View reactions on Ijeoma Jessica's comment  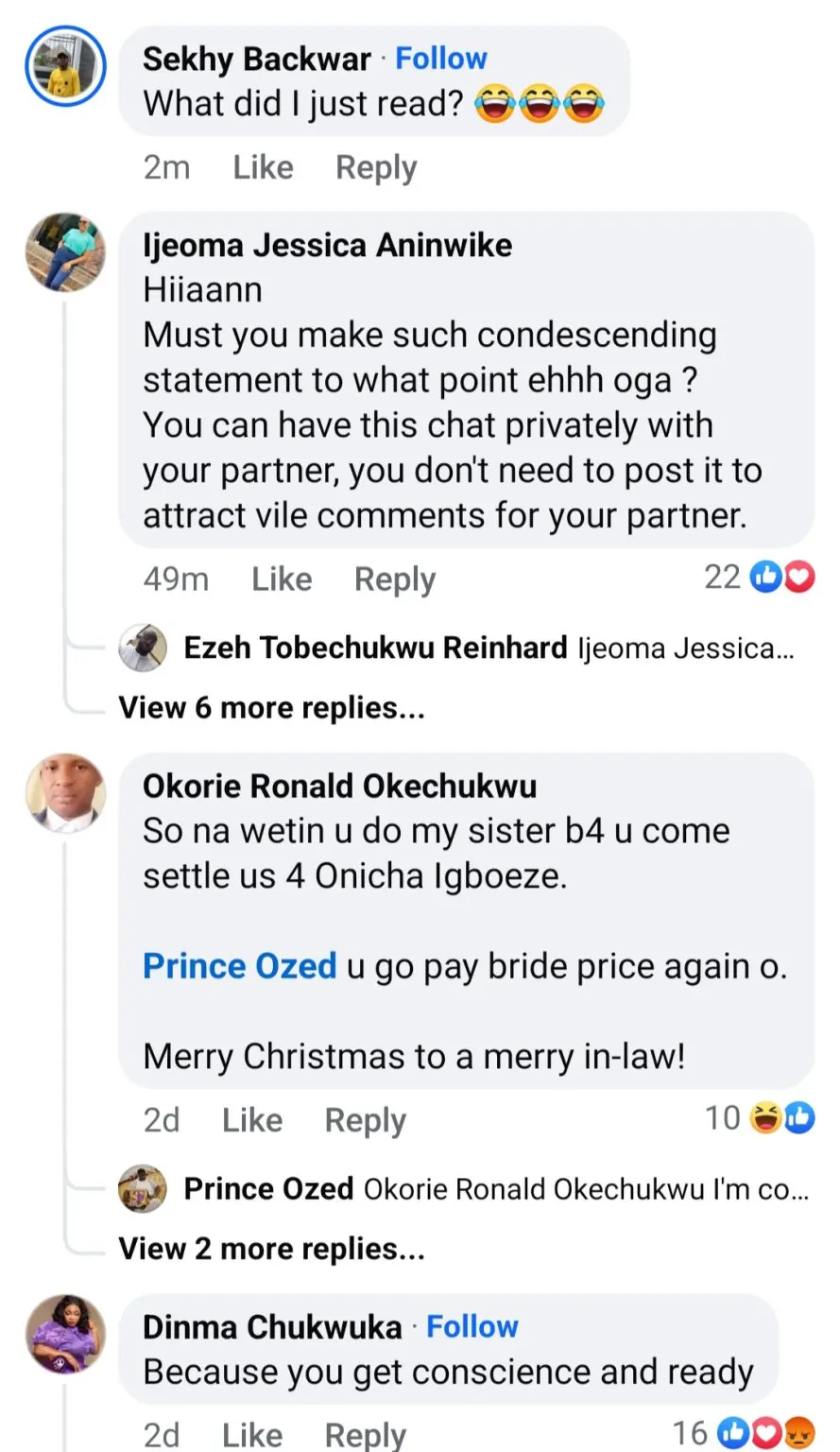[759, 577]
